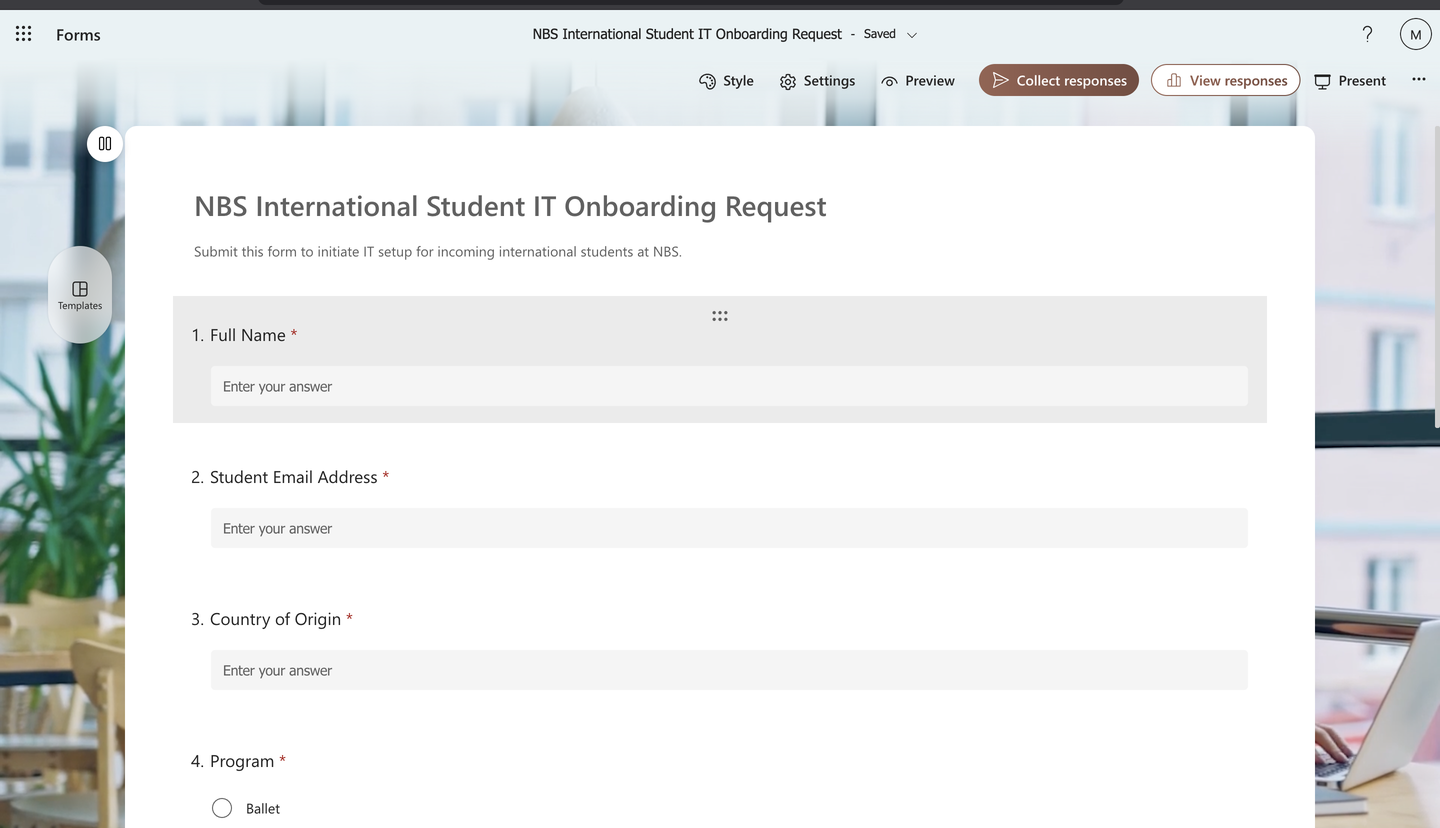Viewport: 1440px width, 828px height.
Task: Preview the form
Action: click(918, 81)
